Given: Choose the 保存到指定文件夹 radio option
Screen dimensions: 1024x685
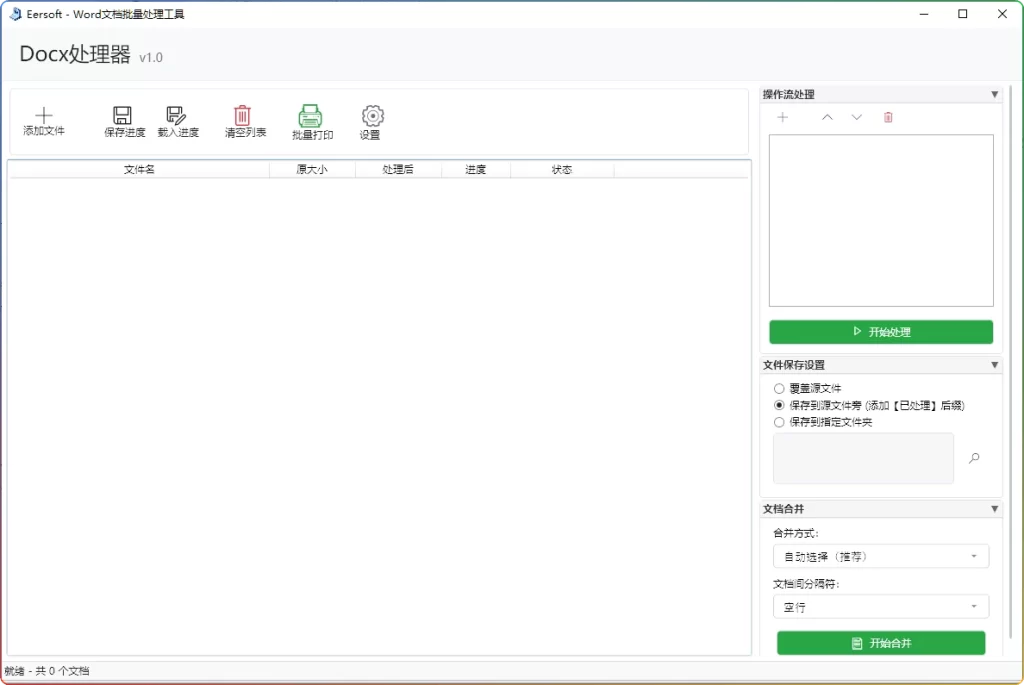Looking at the screenshot, I should point(779,422).
